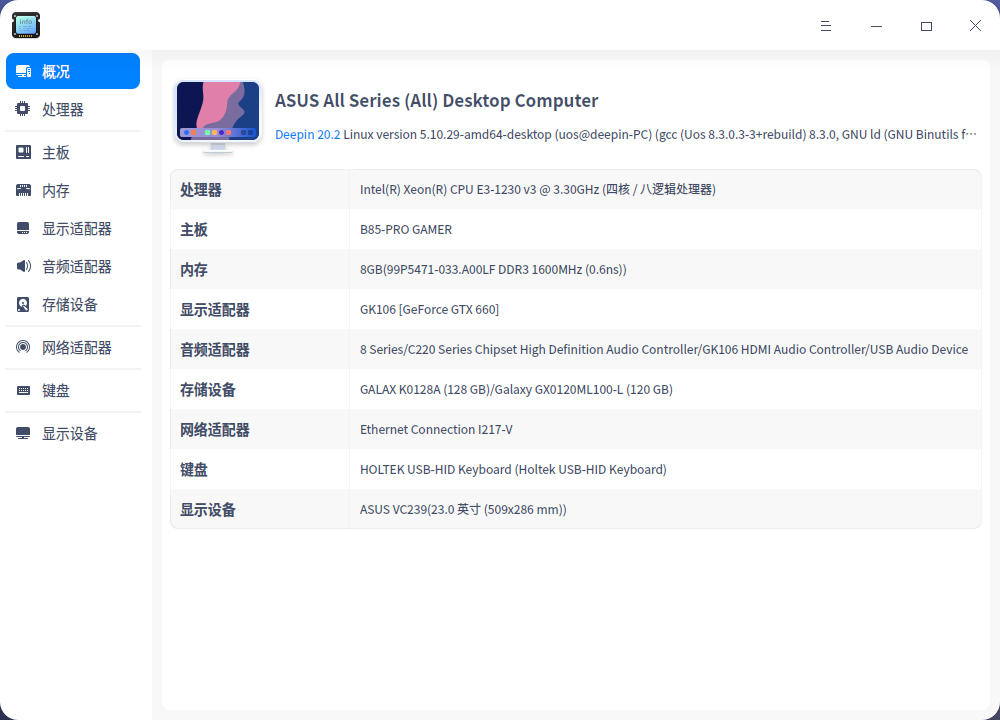The height and width of the screenshot is (720, 1000).
Task: Click the 音频适配器 speaker icon
Action: tap(24, 266)
